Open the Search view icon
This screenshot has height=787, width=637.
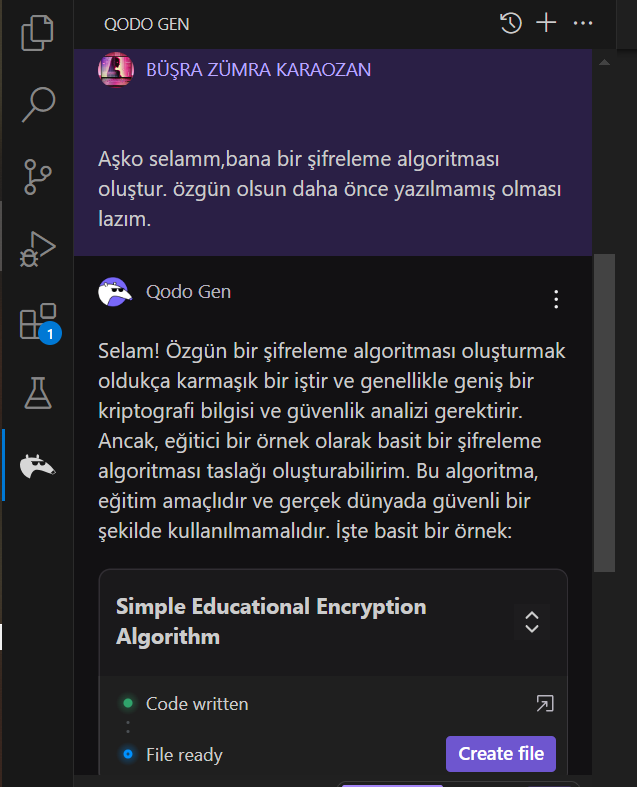tap(37, 102)
